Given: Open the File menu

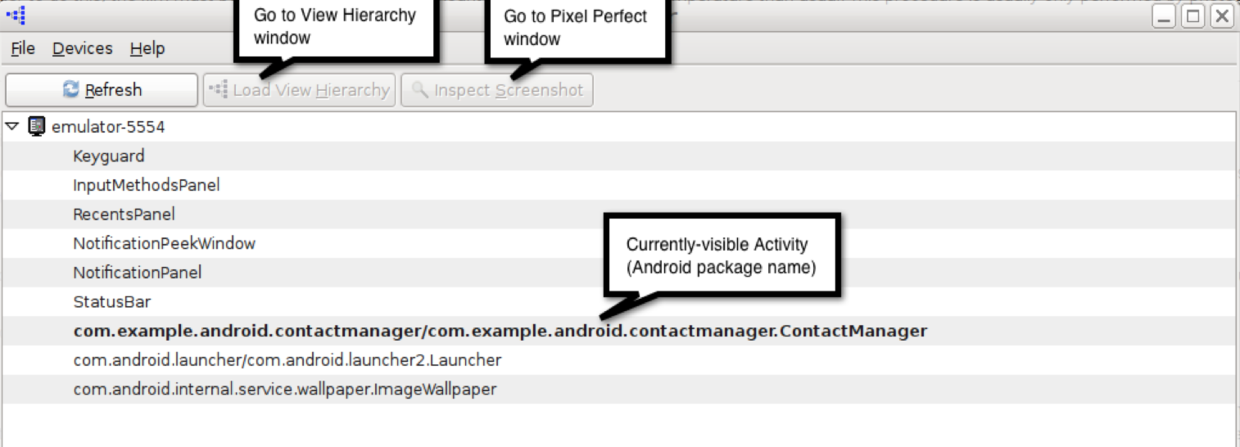Looking at the screenshot, I should tap(23, 48).
